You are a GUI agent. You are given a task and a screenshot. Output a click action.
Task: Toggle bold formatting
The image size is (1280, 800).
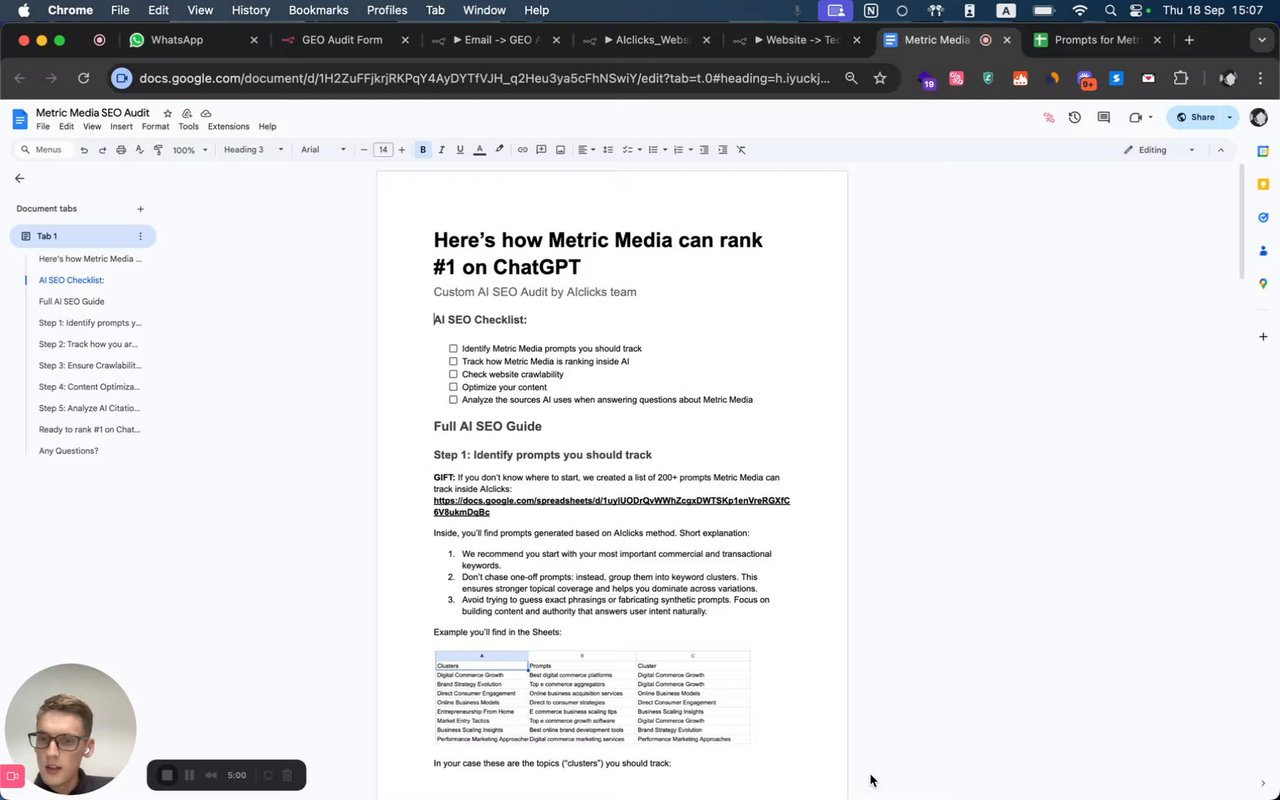tap(423, 150)
